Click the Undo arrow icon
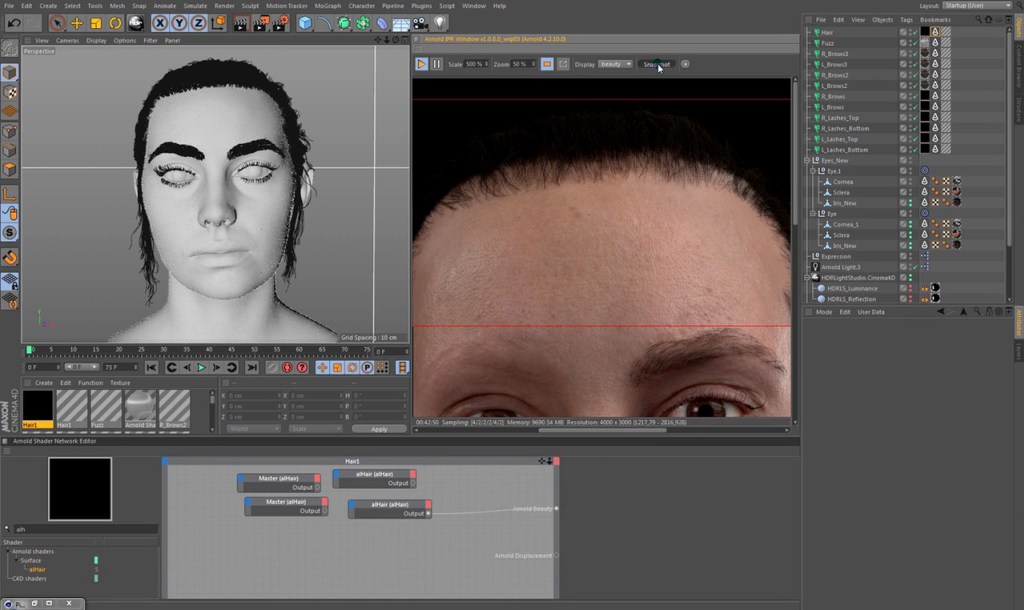 click(x=14, y=23)
